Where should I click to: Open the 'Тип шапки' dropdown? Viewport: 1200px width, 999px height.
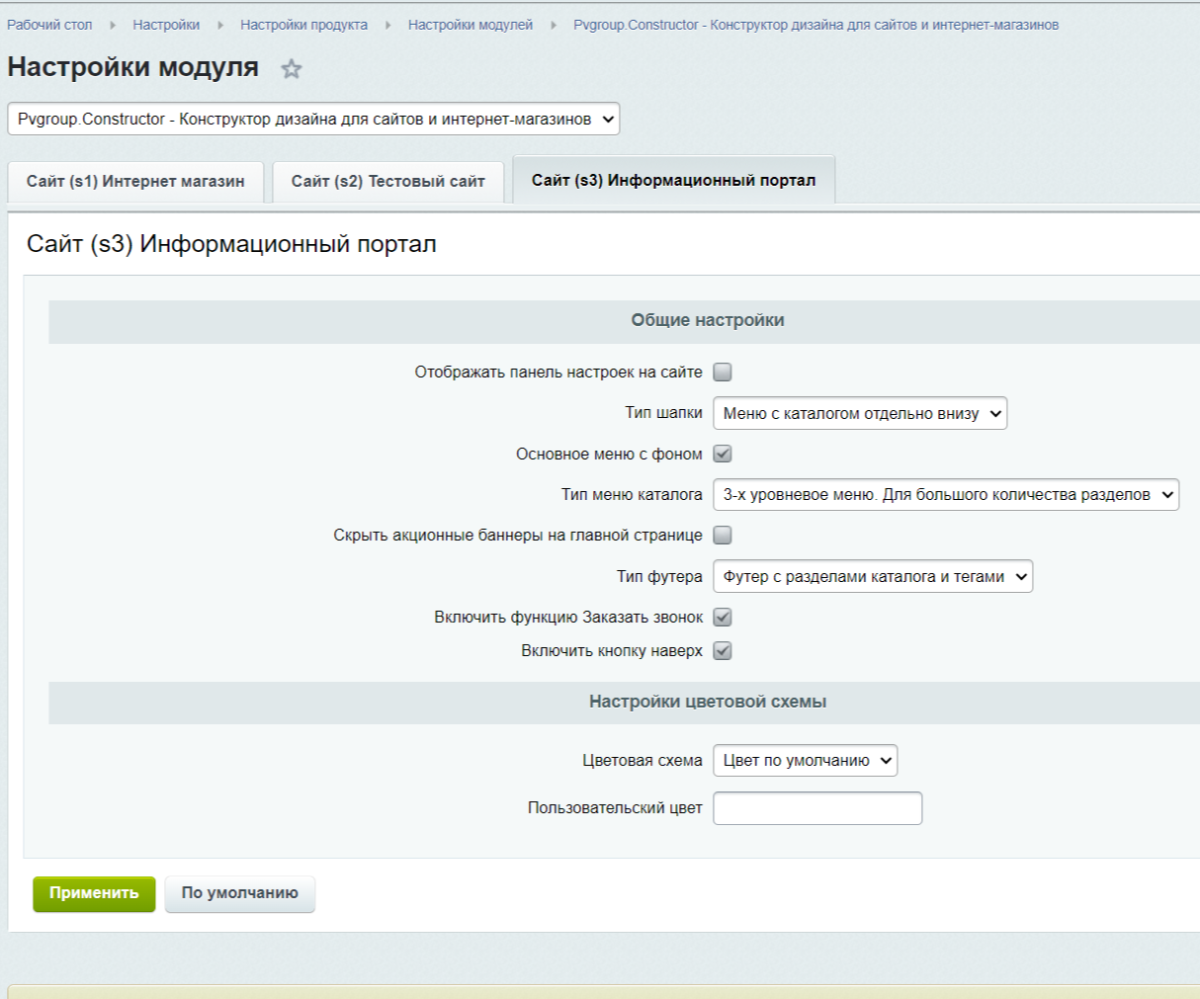[859, 413]
